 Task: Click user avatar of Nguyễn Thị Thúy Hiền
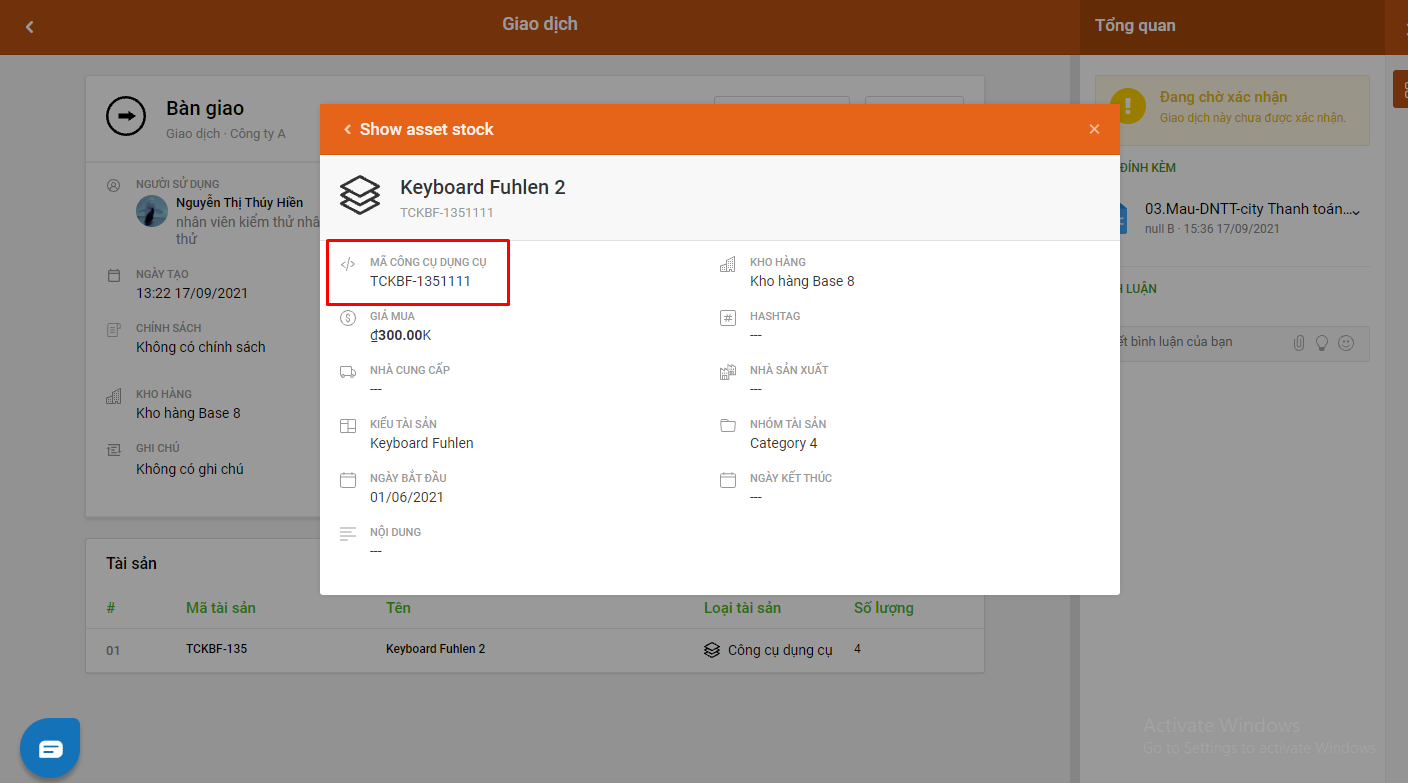pos(152,211)
